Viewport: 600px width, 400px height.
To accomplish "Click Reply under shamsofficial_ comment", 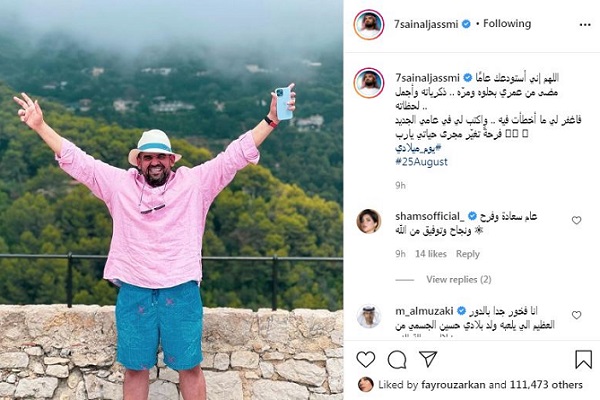I will click(468, 254).
